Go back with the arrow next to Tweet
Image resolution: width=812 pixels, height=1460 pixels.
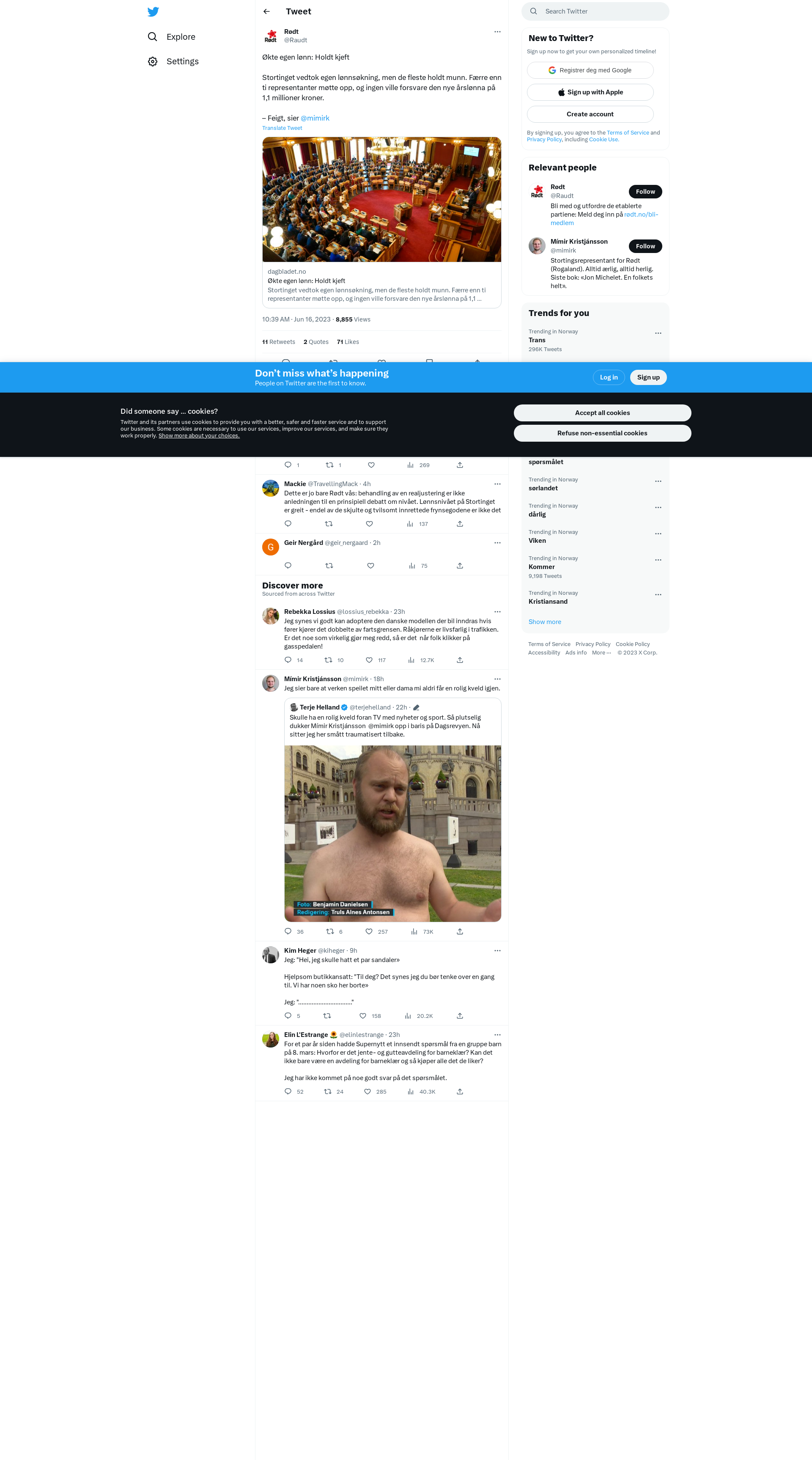(266, 11)
